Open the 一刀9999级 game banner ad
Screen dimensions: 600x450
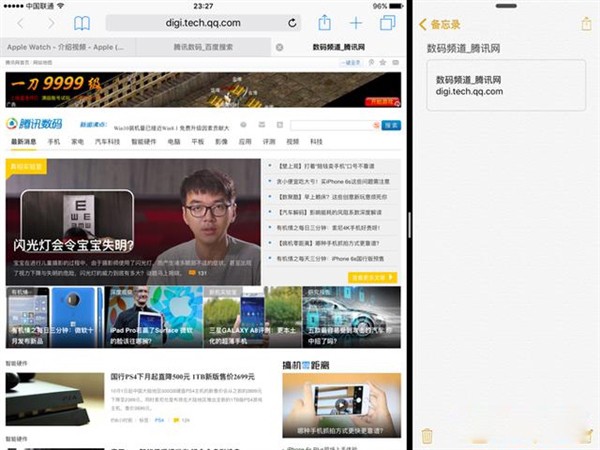203,90
